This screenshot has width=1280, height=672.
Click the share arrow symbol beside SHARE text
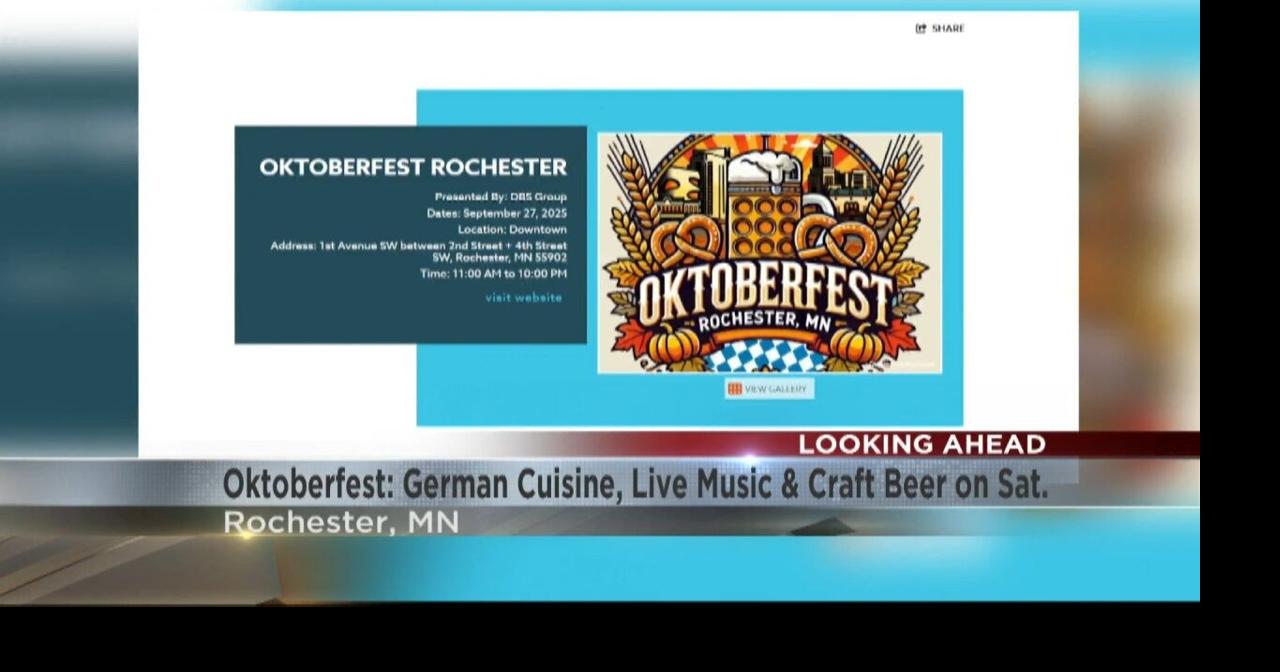click(x=919, y=28)
